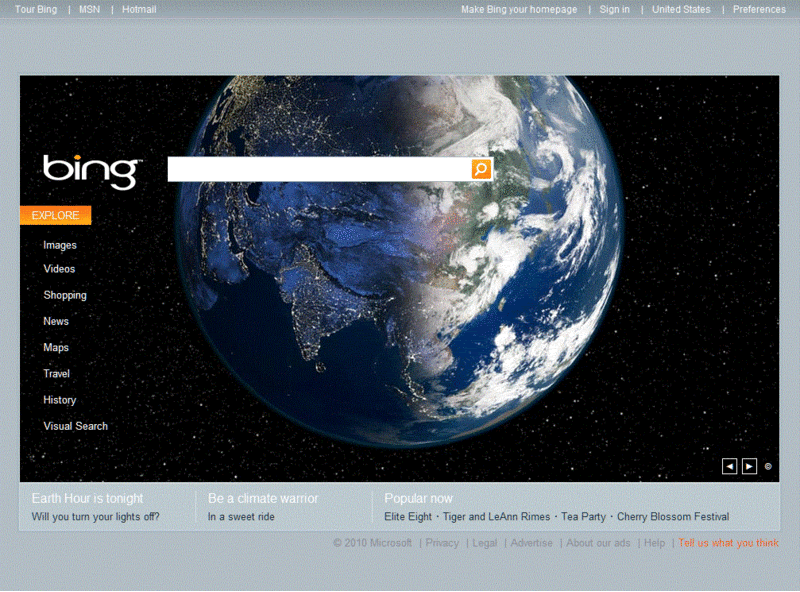Open Videos from explore list
This screenshot has height=592, width=800.
(x=59, y=269)
